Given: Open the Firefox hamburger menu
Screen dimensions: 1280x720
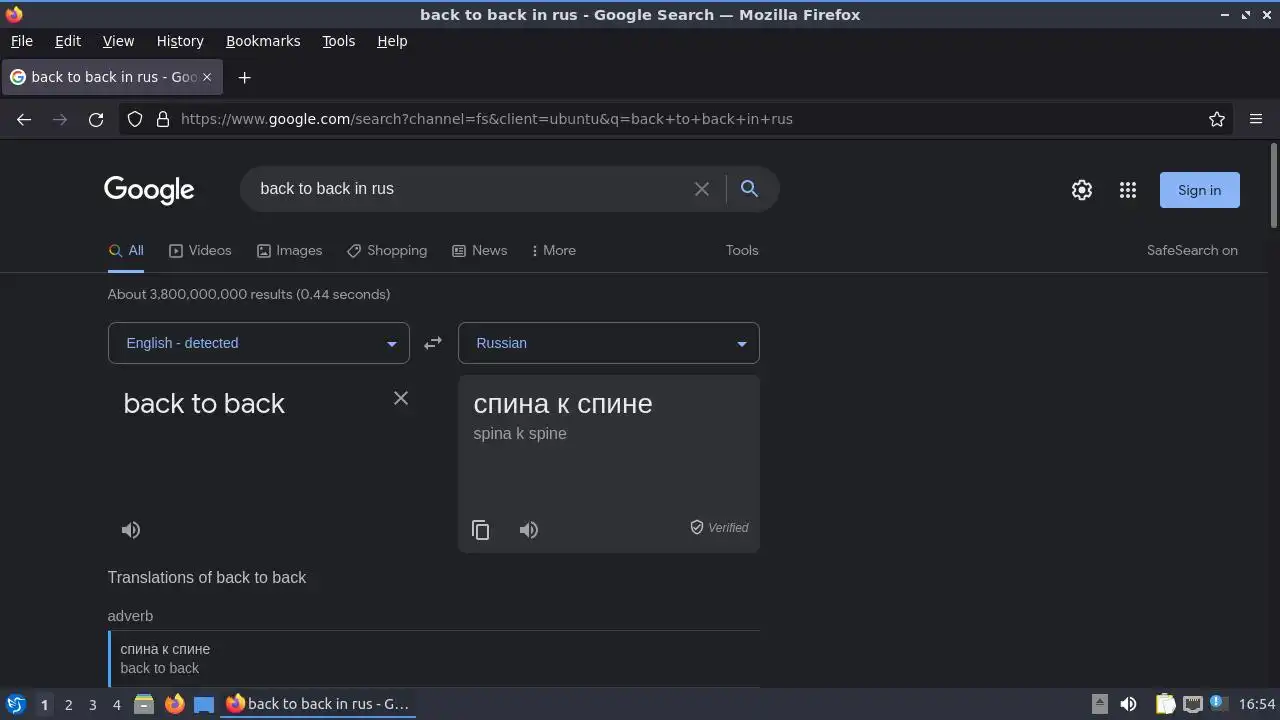Looking at the screenshot, I should 1256,119.
